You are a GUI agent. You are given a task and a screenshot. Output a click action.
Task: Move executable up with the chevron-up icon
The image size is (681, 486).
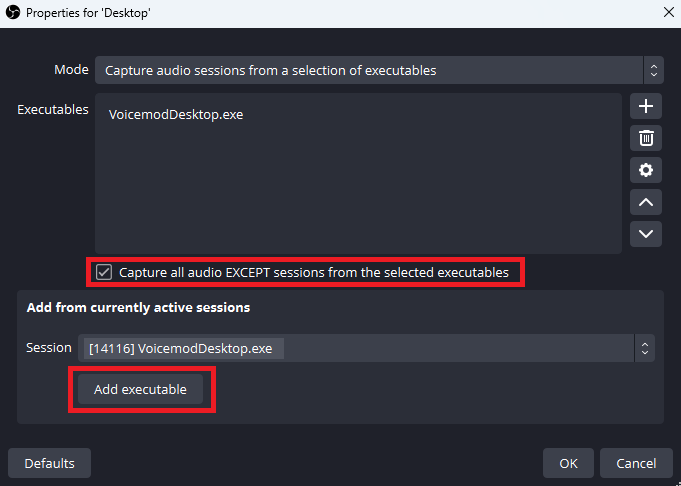pyautogui.click(x=646, y=202)
